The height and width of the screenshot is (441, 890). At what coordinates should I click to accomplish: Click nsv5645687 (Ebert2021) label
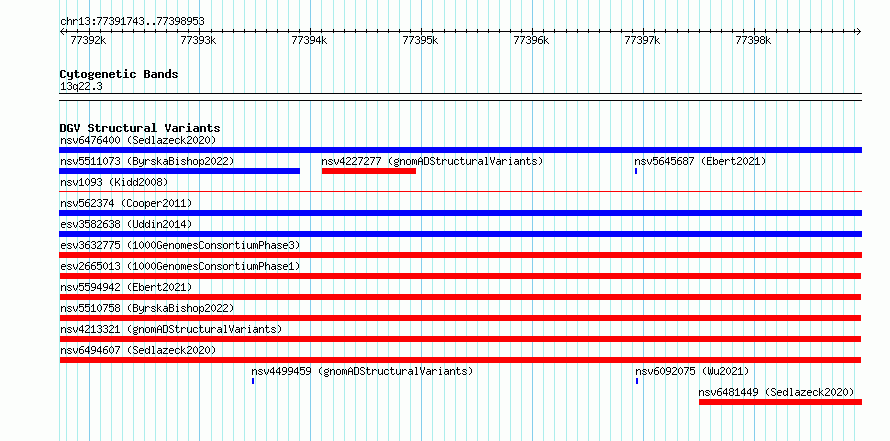700,161
